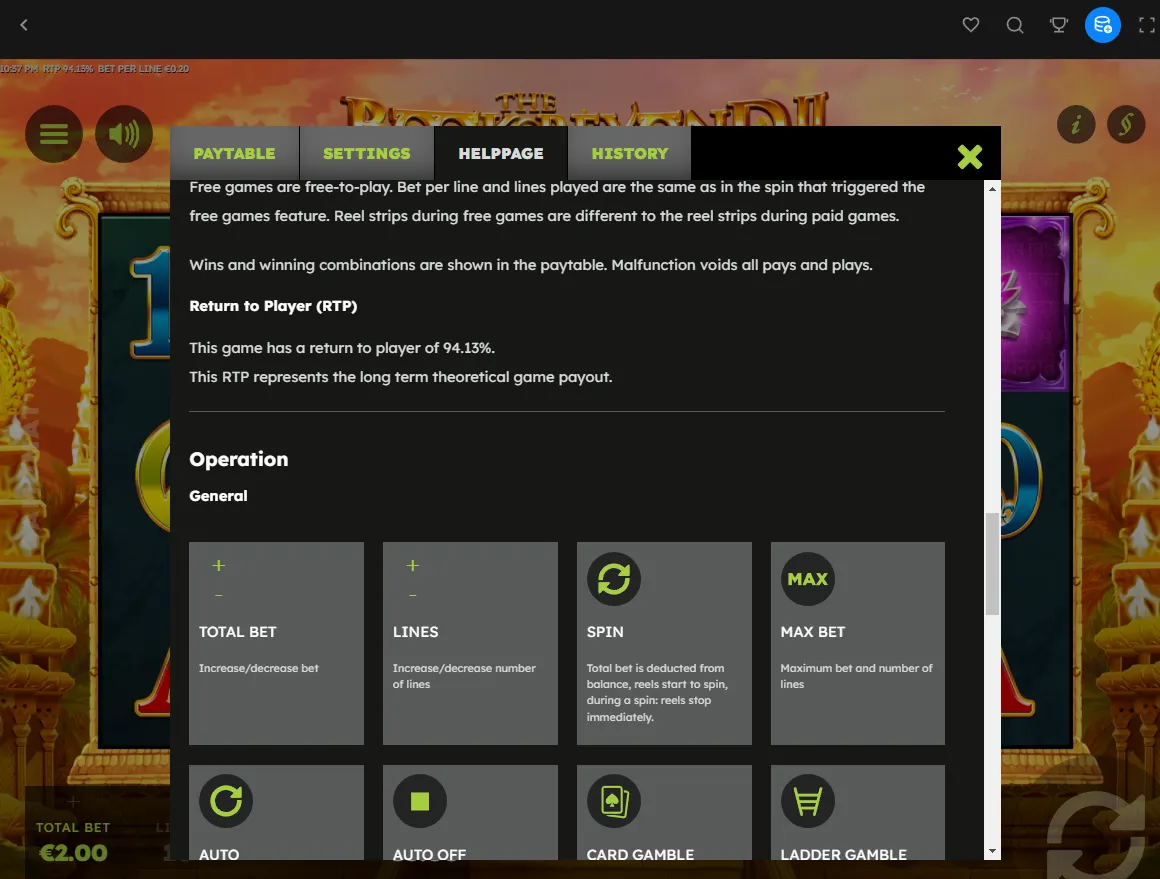Close the help dialog with green X
The image size is (1160, 879).
point(970,156)
